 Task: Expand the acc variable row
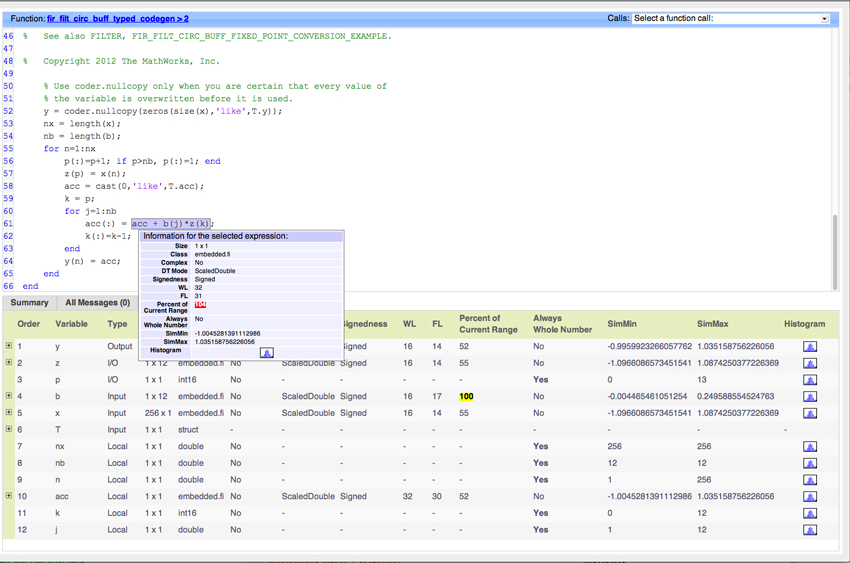point(9,496)
